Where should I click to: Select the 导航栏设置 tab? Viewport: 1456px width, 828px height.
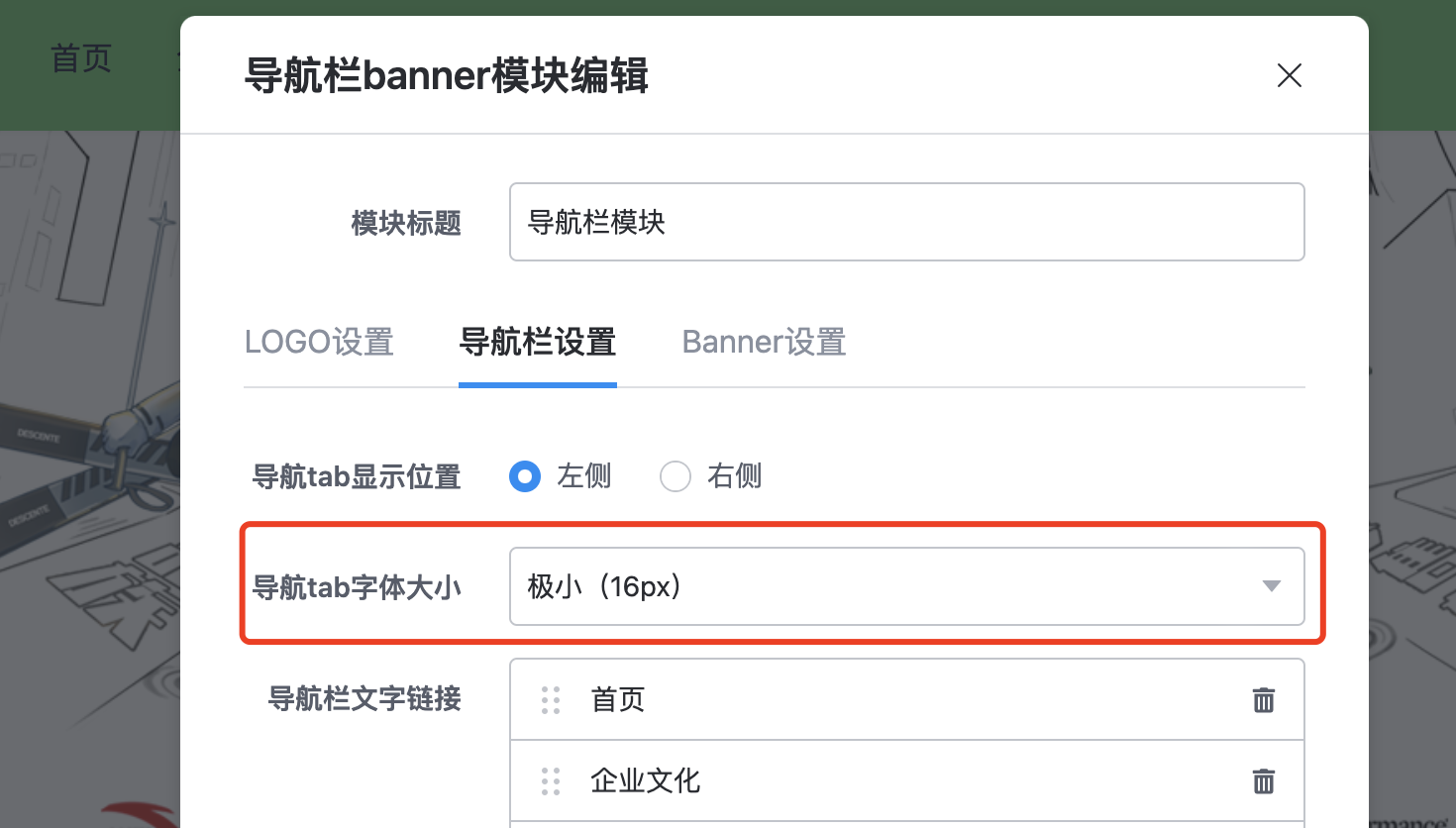coord(538,342)
